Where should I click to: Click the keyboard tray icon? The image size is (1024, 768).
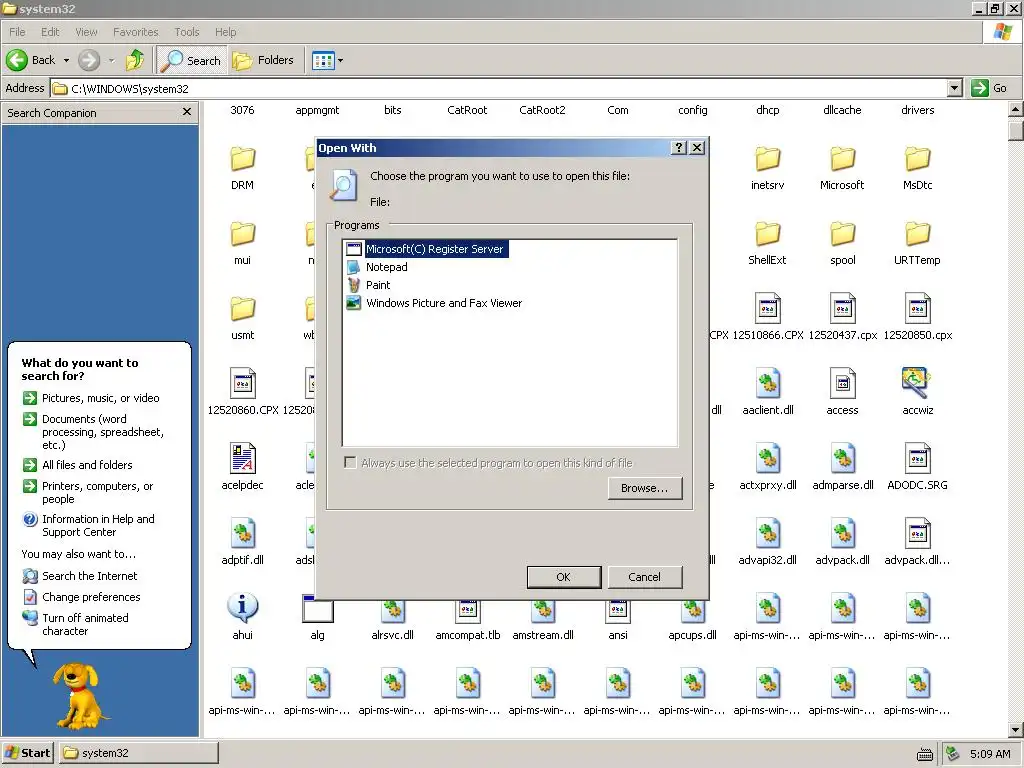pyautogui.click(x=925, y=755)
